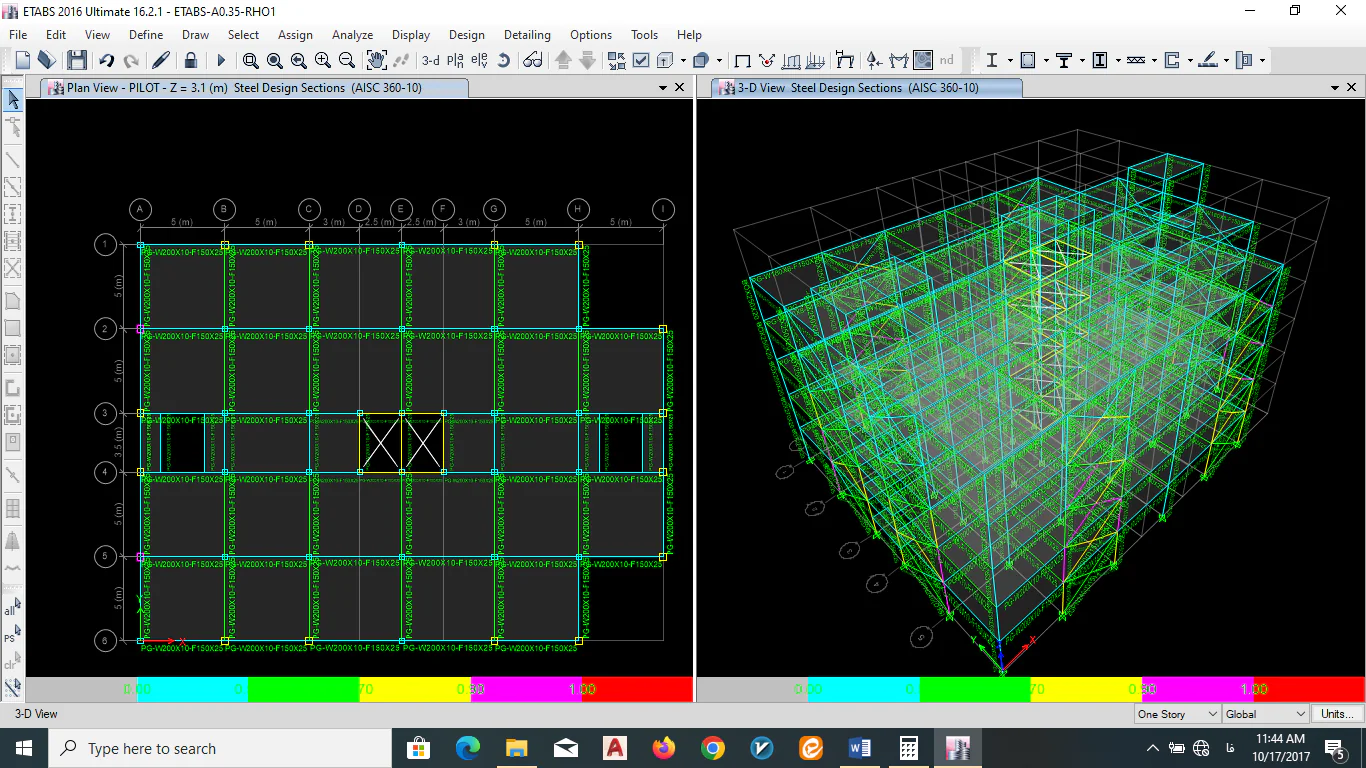
Task: Open the Analyze menu
Action: point(352,35)
